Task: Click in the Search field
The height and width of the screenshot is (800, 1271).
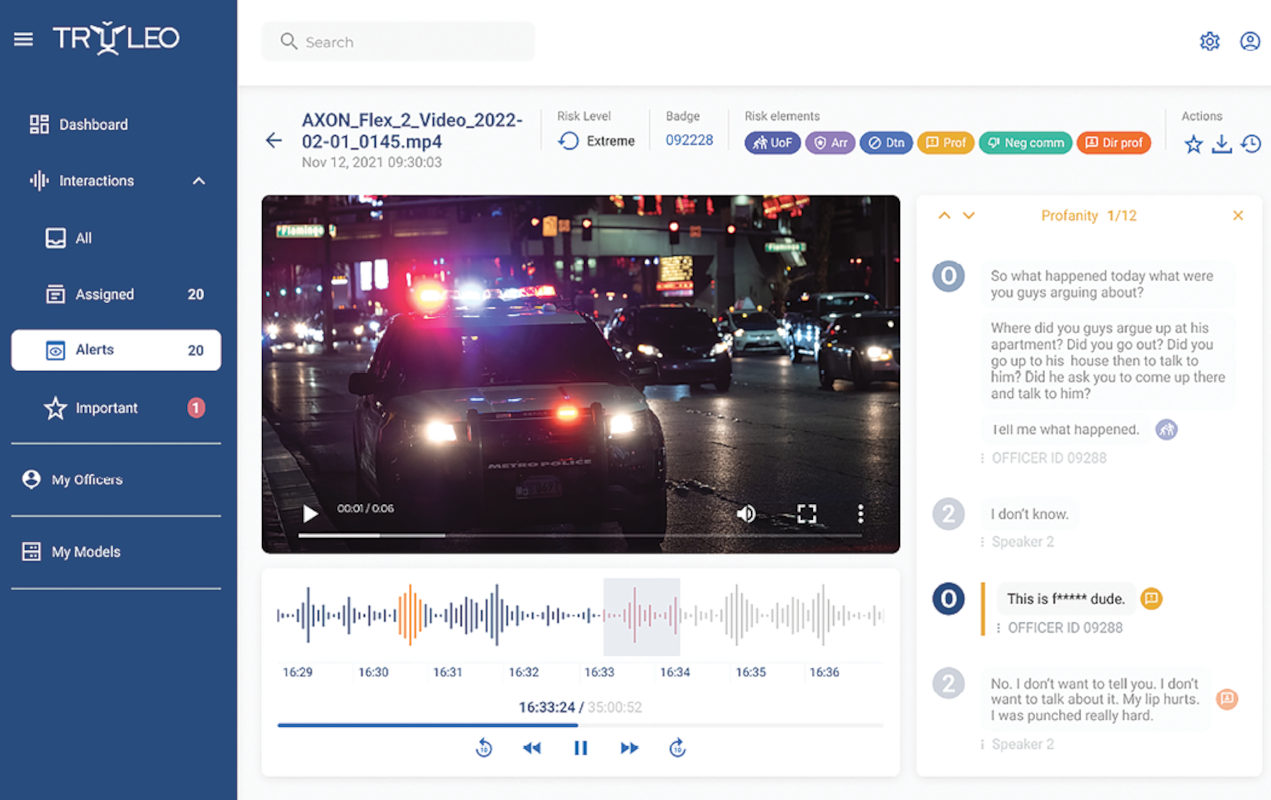Action: coord(398,42)
